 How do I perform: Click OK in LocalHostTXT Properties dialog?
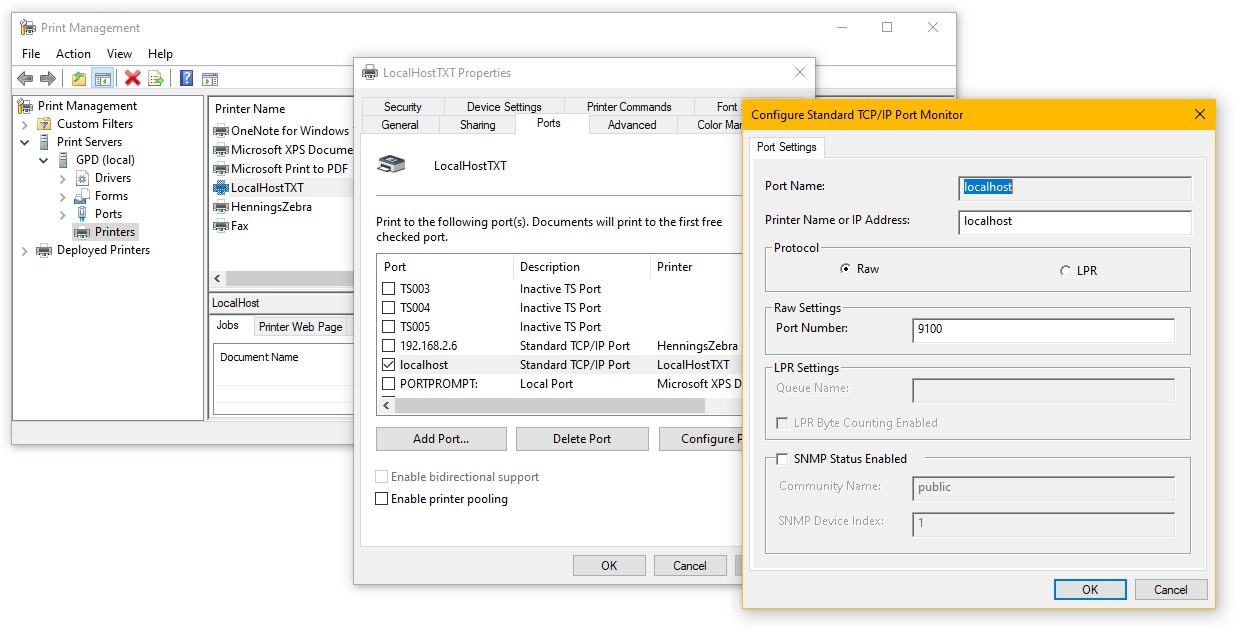609,566
